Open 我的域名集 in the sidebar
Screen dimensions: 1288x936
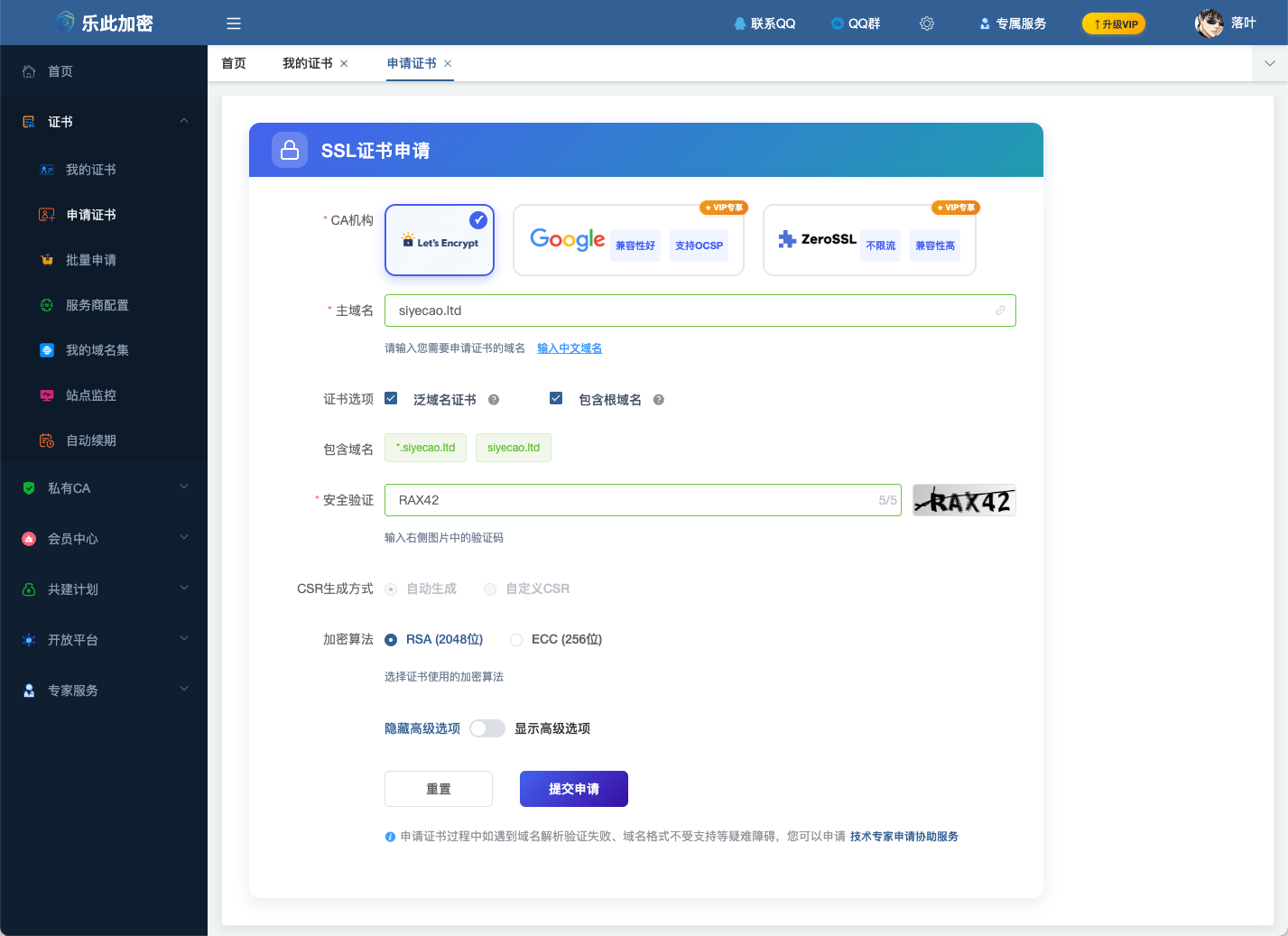pyautogui.click(x=104, y=350)
